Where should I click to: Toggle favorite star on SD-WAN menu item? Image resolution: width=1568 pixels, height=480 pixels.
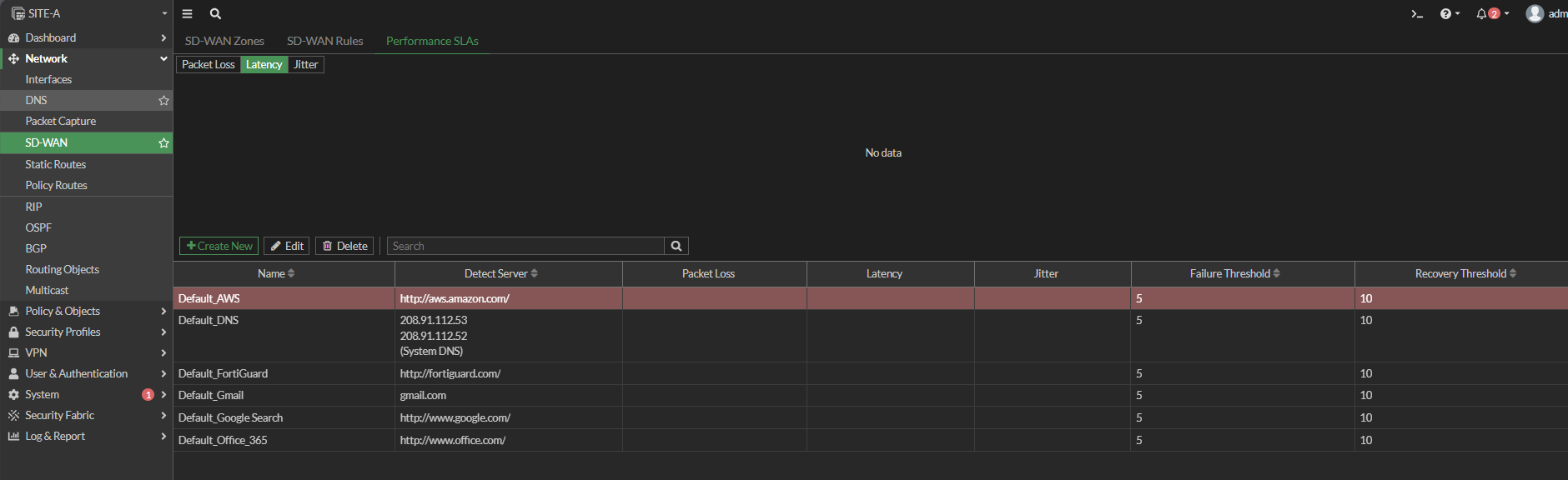tap(163, 142)
